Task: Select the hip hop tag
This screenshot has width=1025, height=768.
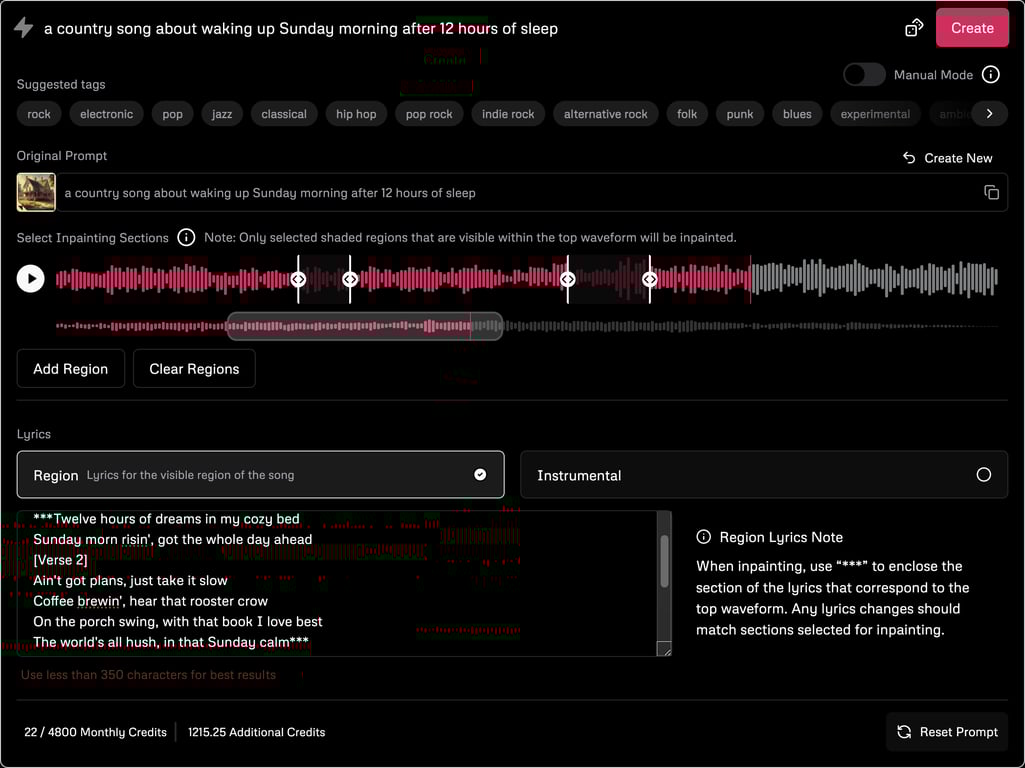Action: pyautogui.click(x=356, y=114)
